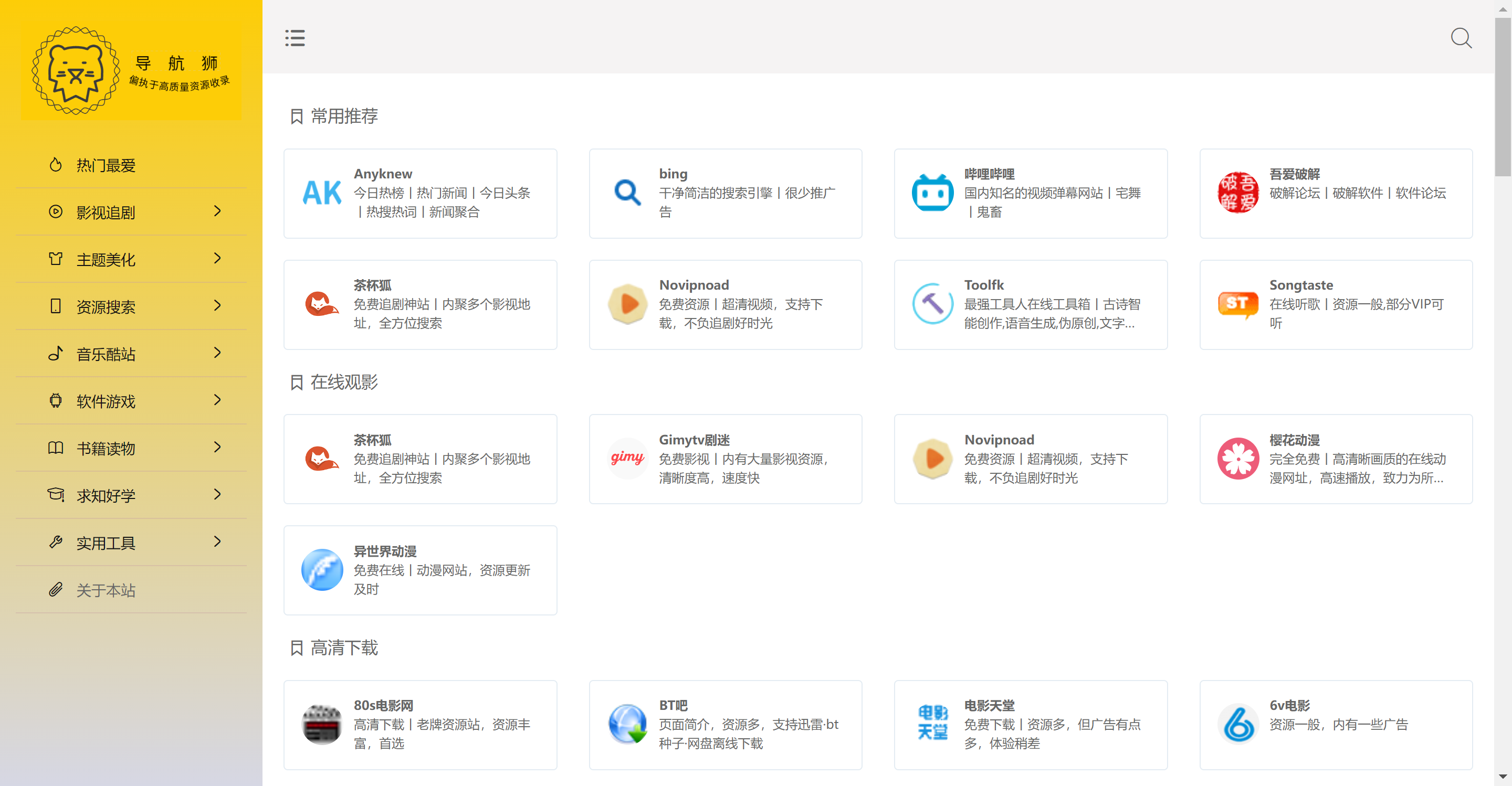Open 关于本站 sidebar item
1512x786 pixels.
click(106, 590)
